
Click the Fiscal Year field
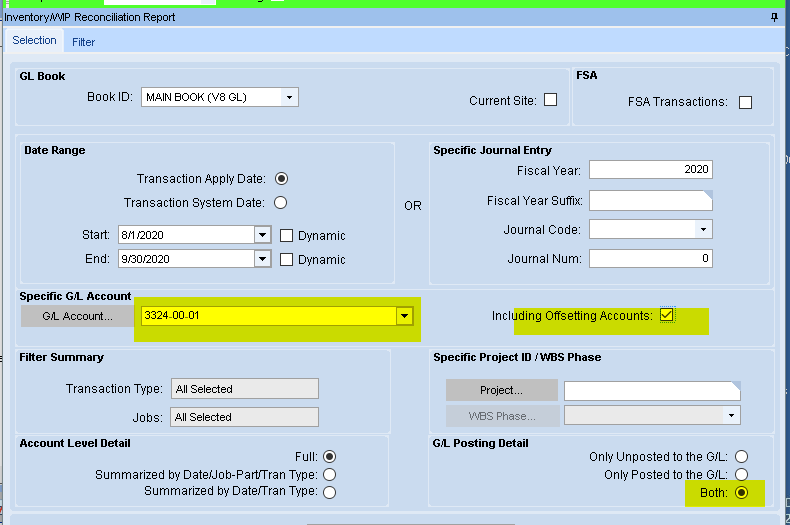point(650,169)
